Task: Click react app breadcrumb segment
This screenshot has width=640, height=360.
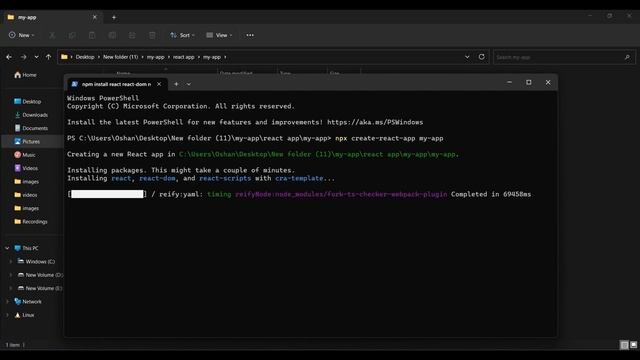Action: (x=183, y=57)
